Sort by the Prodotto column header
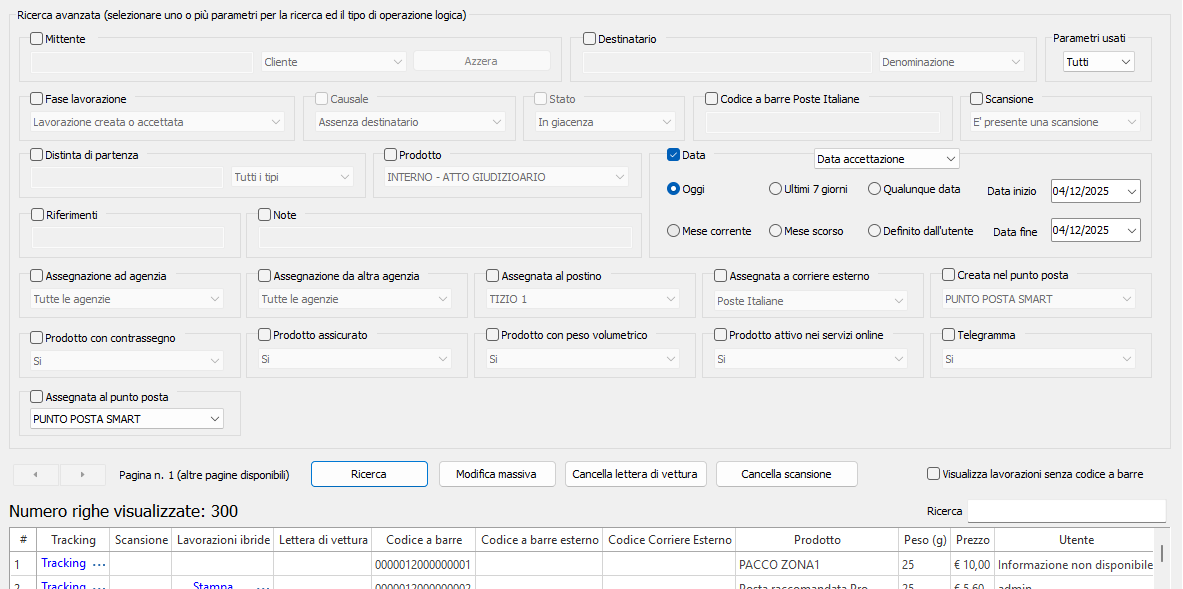Viewport: 1183px width, 589px height. 817,540
